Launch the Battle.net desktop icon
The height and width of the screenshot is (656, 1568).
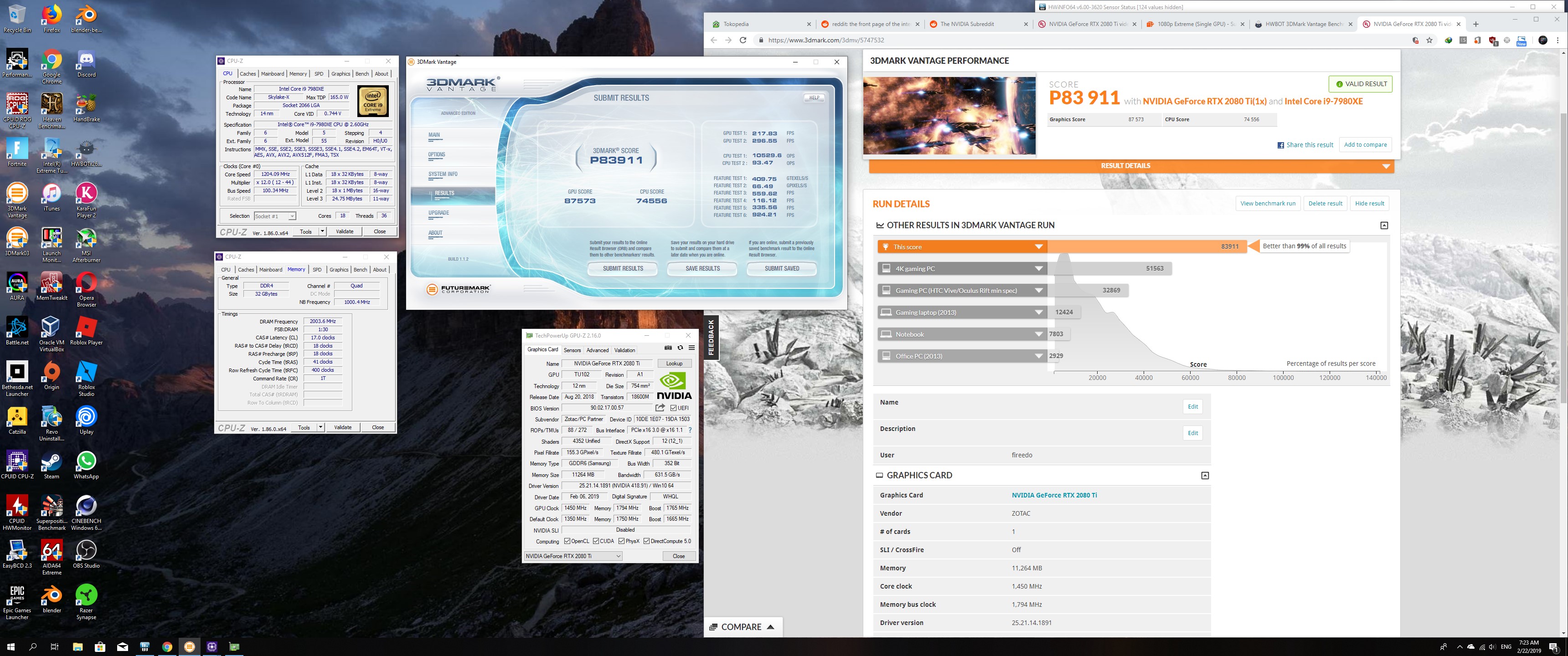pyautogui.click(x=17, y=330)
